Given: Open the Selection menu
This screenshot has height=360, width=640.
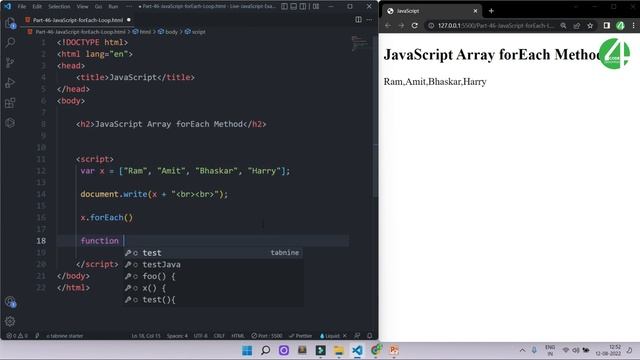Looking at the screenshot, I should 59,7.
